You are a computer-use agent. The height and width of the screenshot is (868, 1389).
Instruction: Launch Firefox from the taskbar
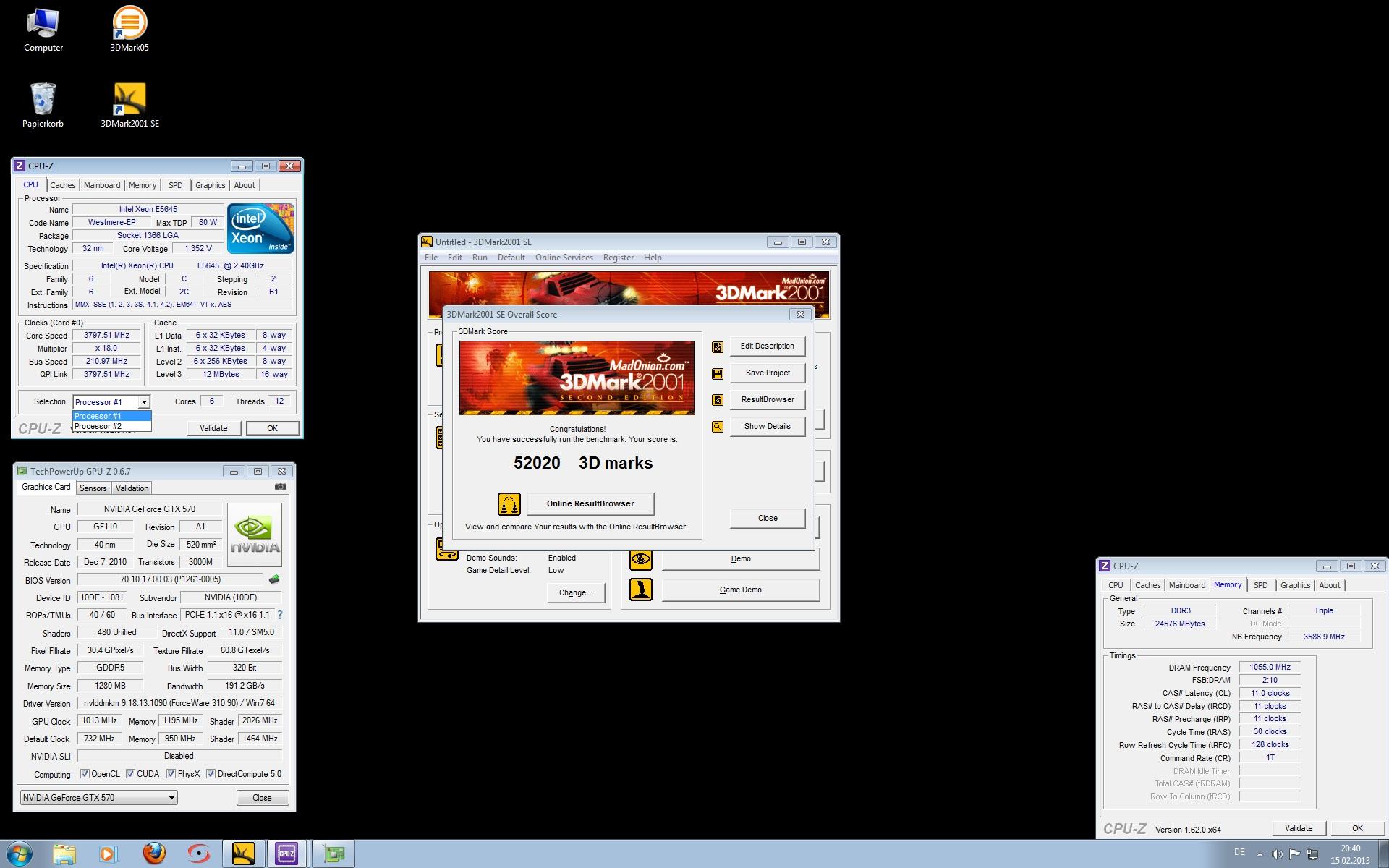point(153,854)
